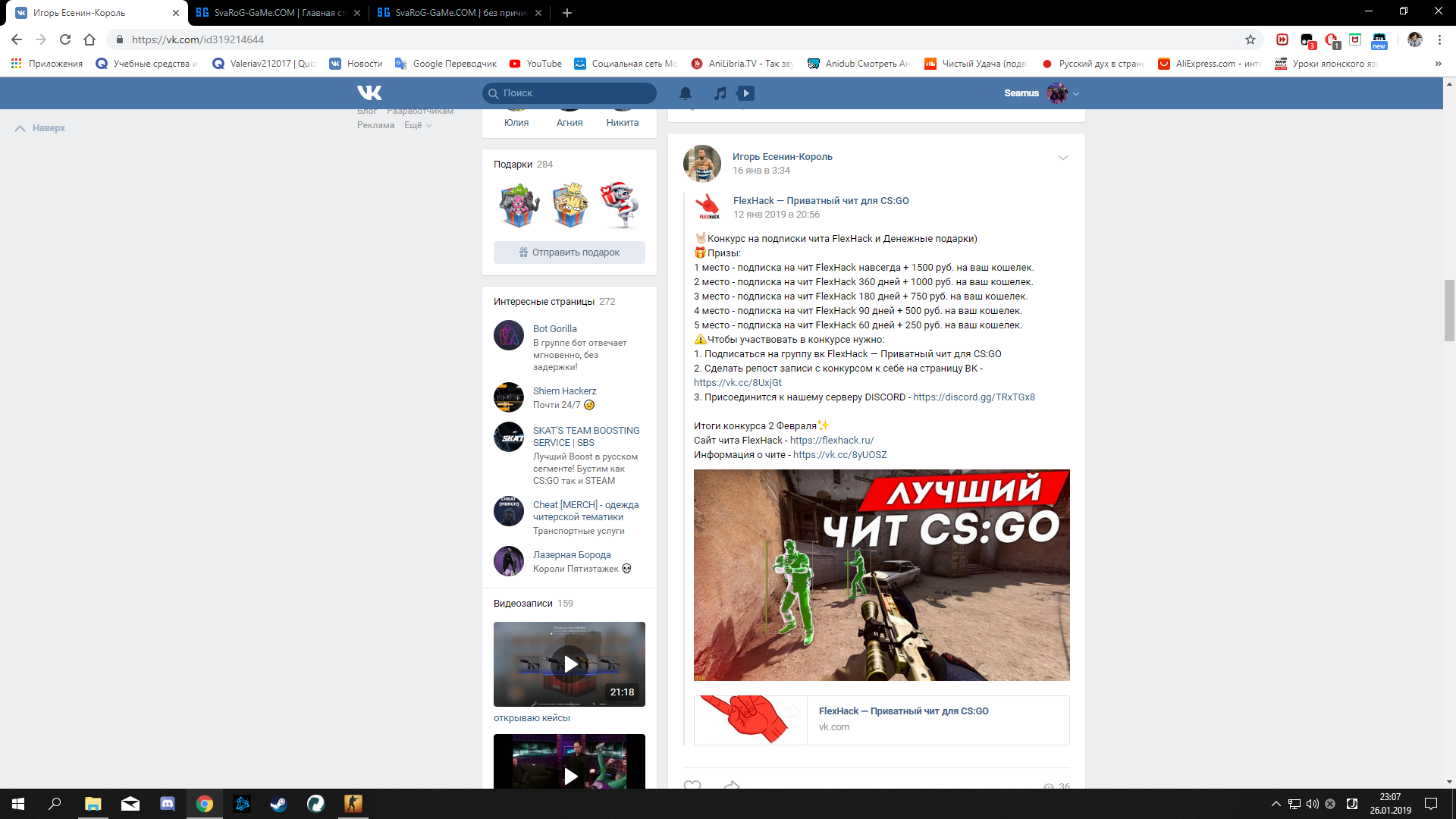
Task: Open Видеозаписи section
Action: point(522,604)
